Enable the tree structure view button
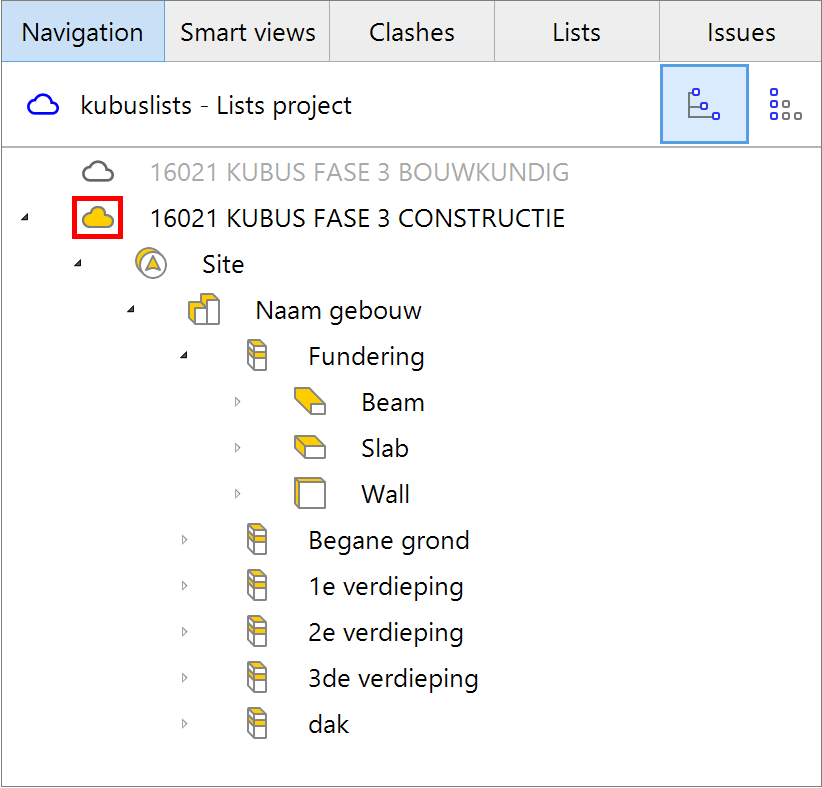Viewport: 822px width, 788px height. (704, 104)
